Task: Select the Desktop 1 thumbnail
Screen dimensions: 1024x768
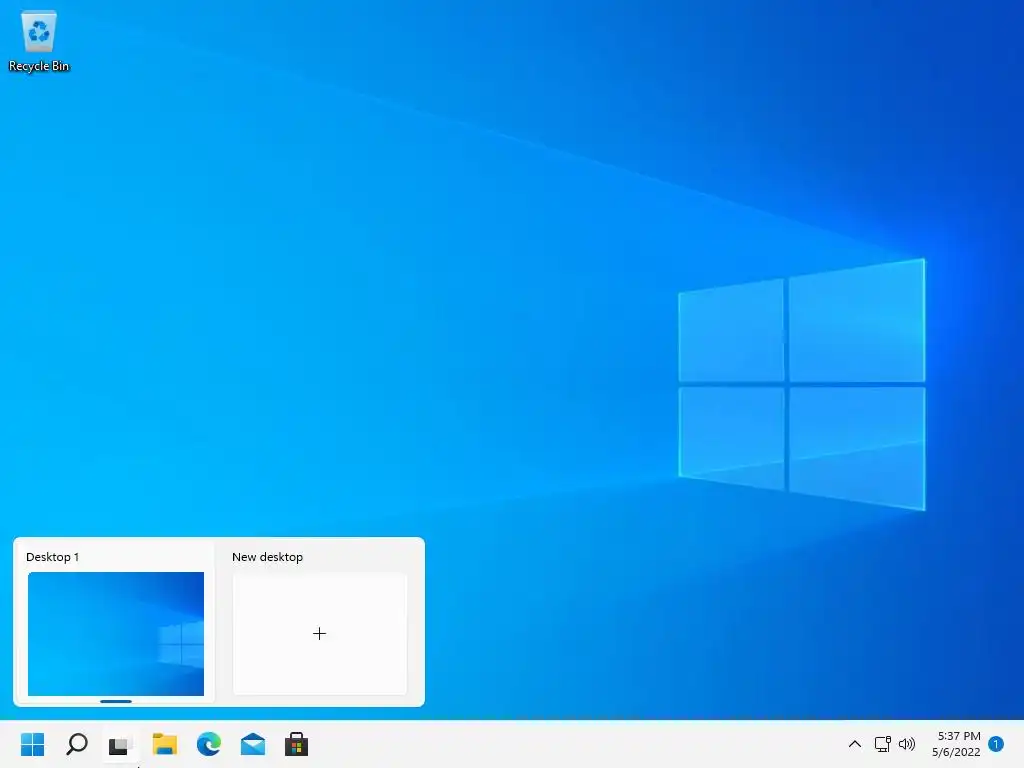Action: [116, 633]
